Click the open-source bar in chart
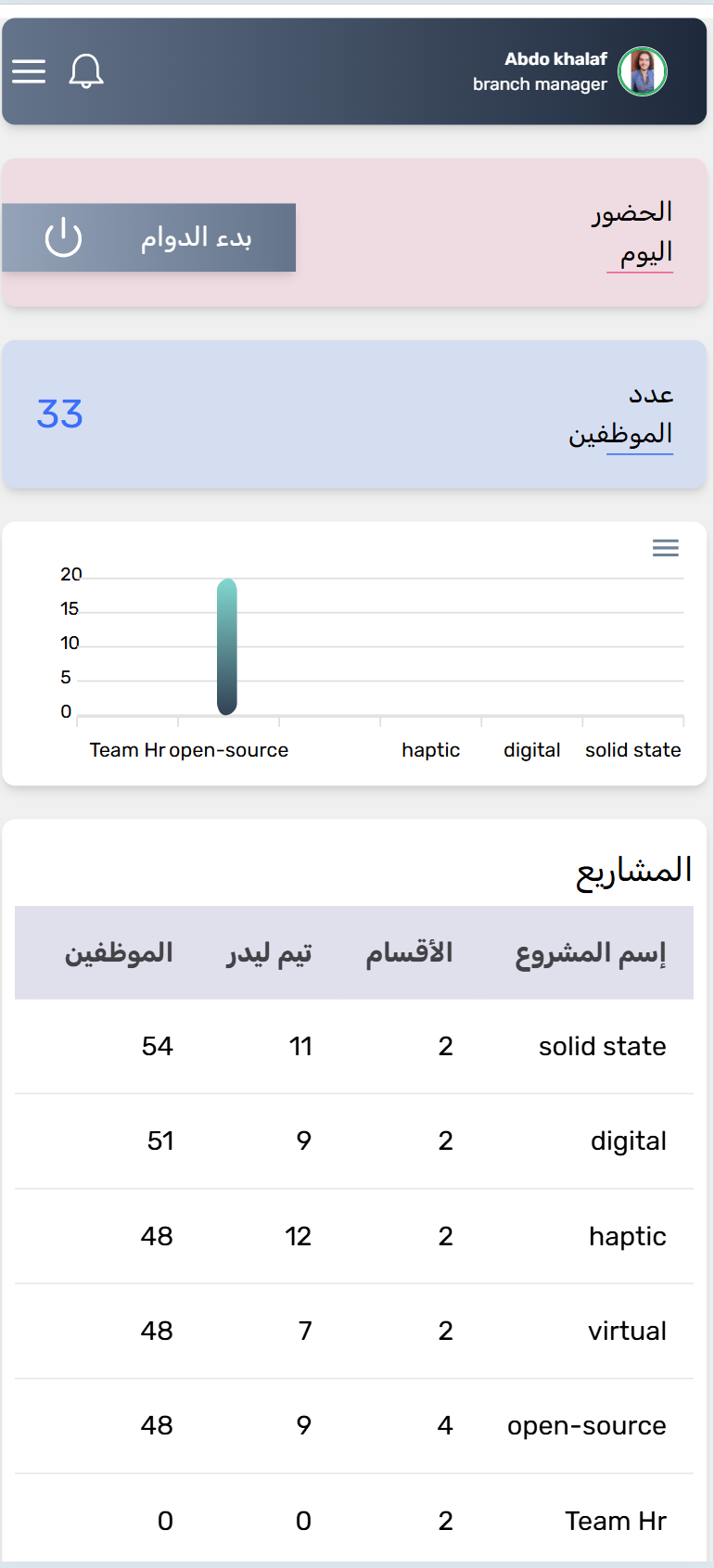 point(227,646)
